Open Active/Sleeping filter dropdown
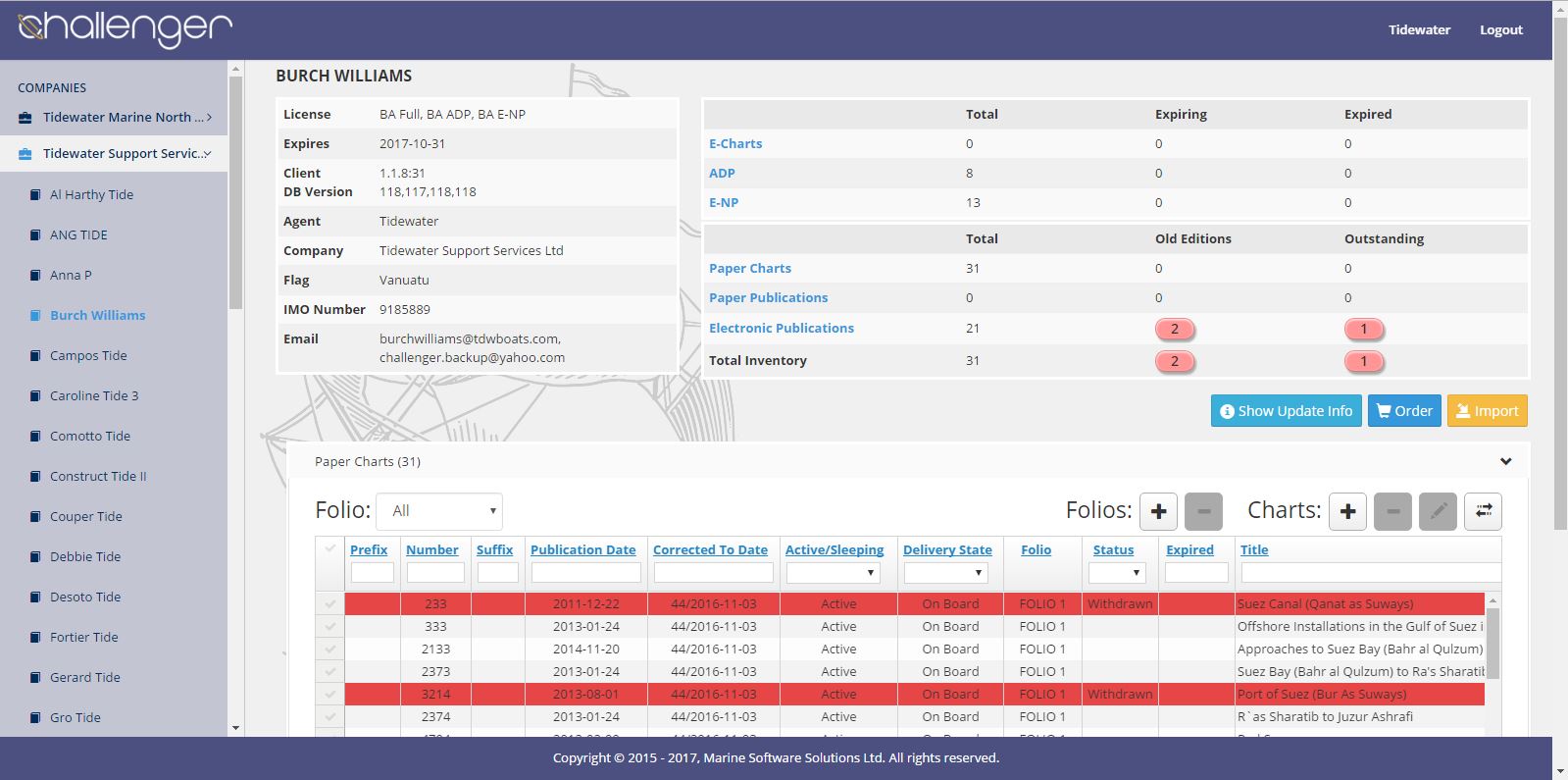Screen dimensions: 1568x780 click(833, 573)
